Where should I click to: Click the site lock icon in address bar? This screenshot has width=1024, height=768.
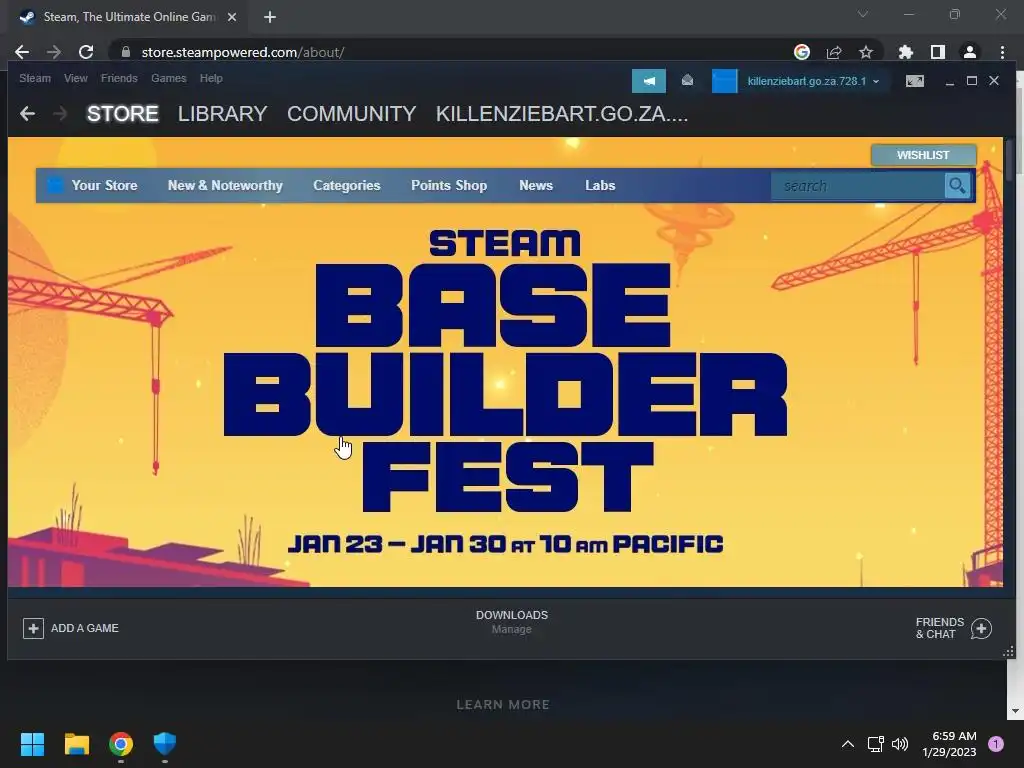[126, 52]
